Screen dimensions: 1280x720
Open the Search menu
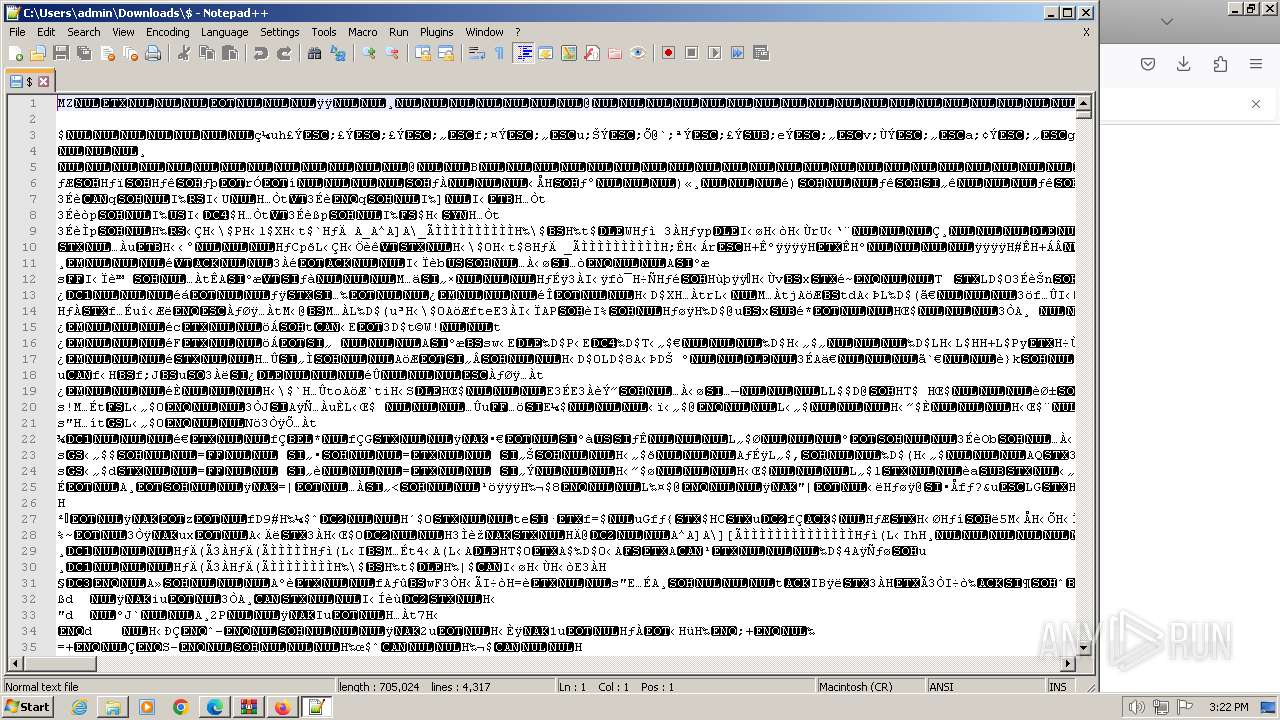tap(84, 32)
